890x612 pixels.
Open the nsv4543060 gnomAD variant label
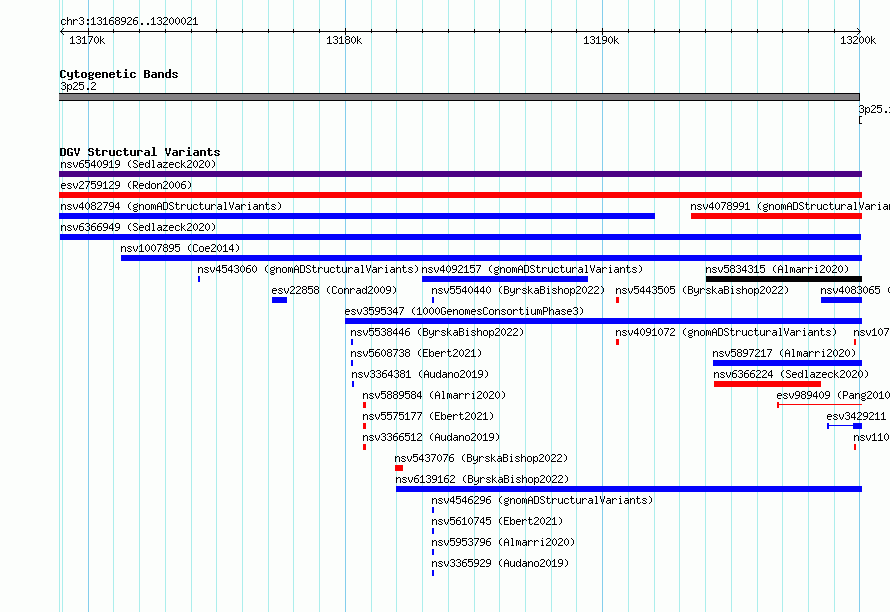pyautogui.click(x=308, y=269)
